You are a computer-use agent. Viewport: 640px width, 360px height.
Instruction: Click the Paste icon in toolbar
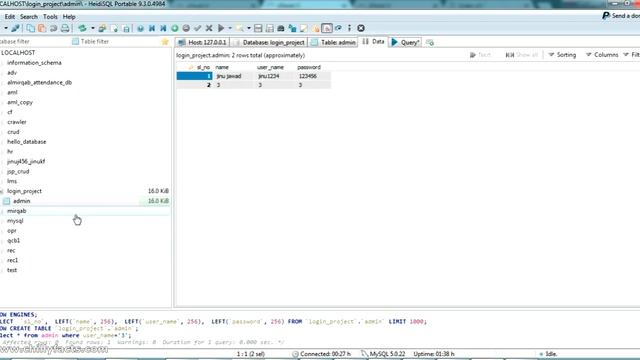(42, 28)
